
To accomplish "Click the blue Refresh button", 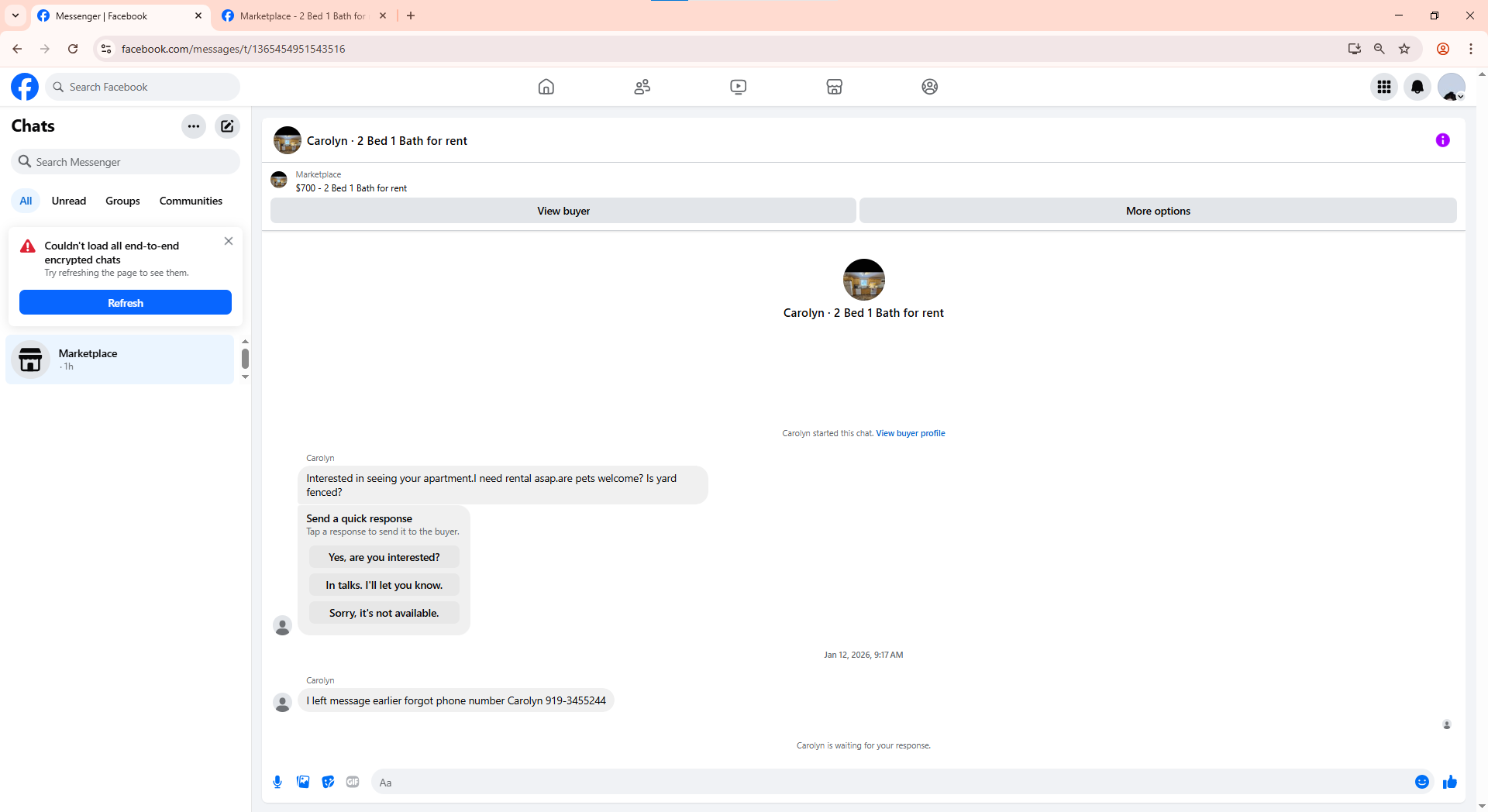I will [x=126, y=303].
